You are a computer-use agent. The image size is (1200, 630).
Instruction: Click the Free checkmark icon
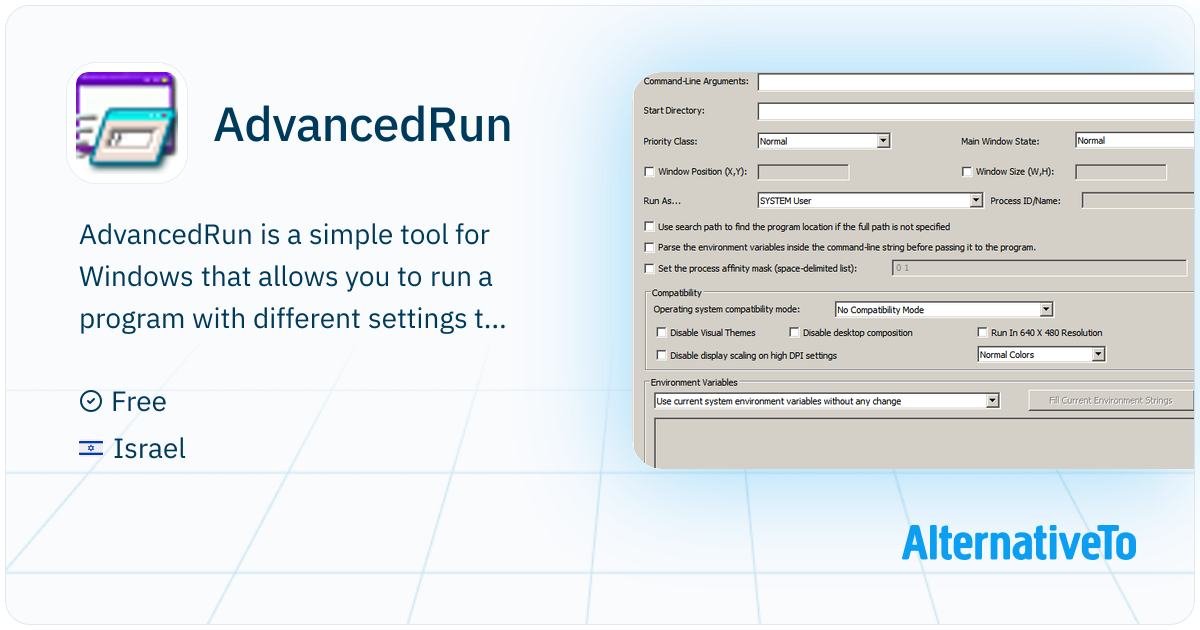click(x=90, y=401)
